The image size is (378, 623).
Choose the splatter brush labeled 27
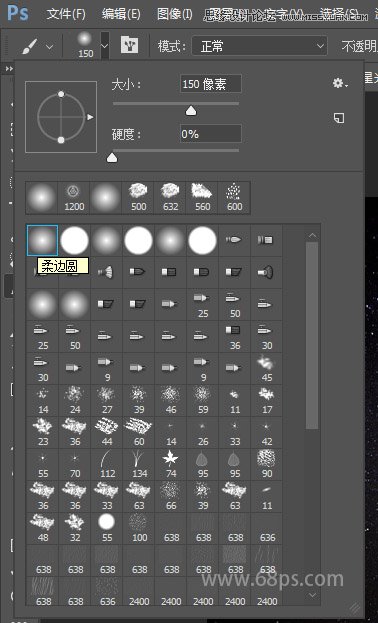107,400
